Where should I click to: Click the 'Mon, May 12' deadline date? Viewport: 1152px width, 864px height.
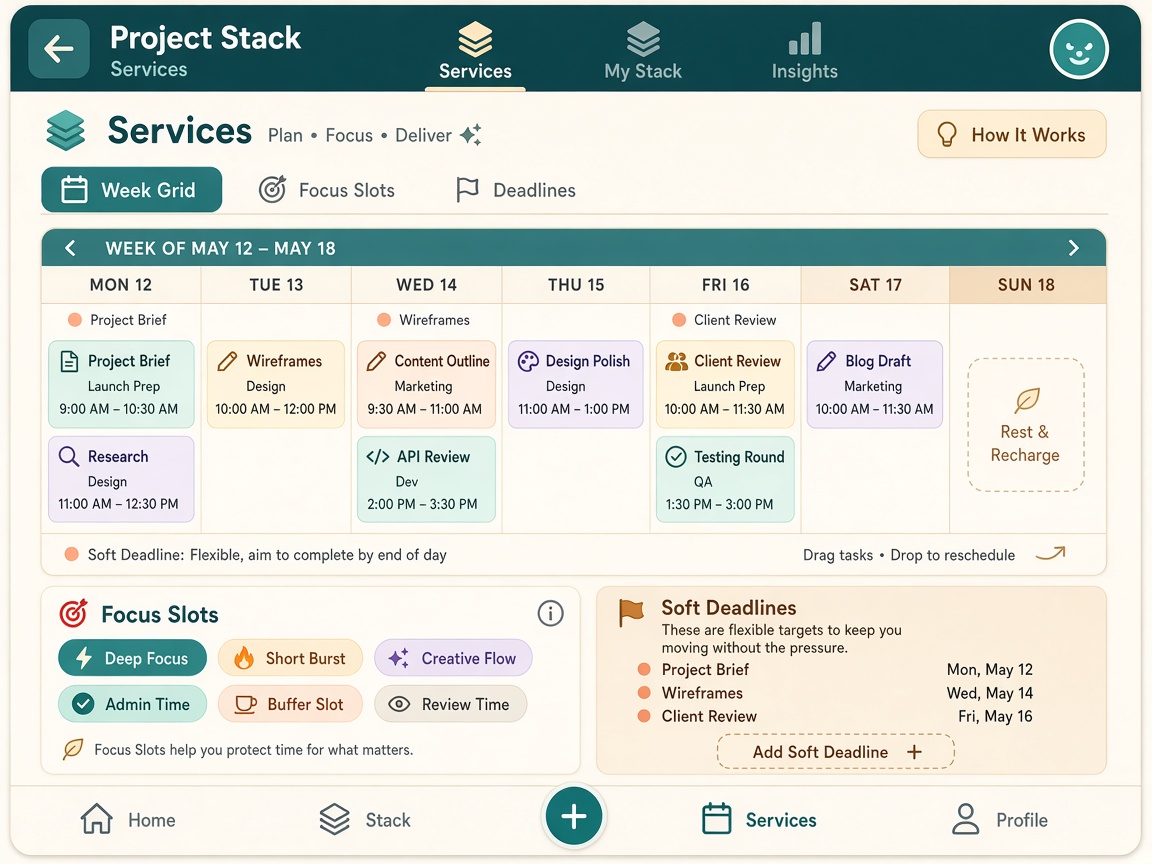(990, 669)
